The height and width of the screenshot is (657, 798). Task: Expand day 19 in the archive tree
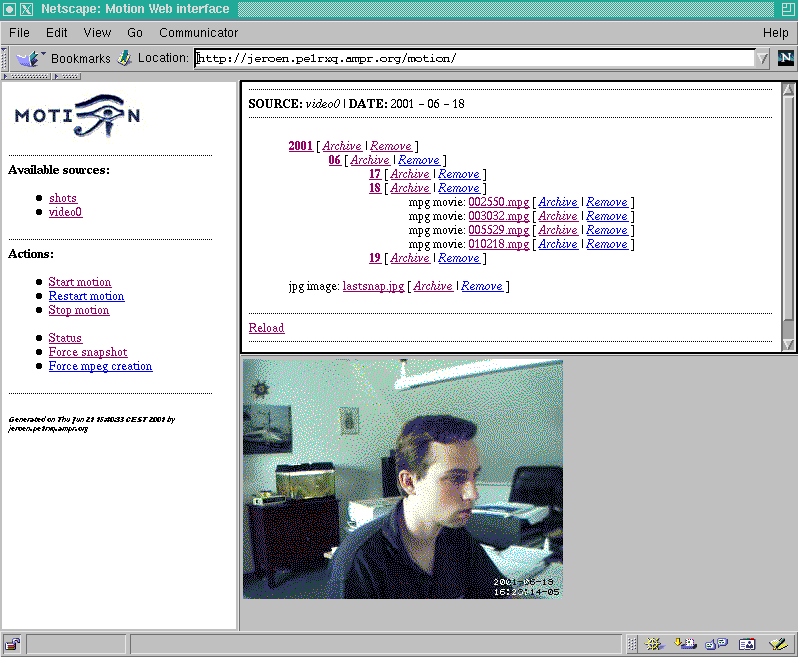[x=375, y=258]
